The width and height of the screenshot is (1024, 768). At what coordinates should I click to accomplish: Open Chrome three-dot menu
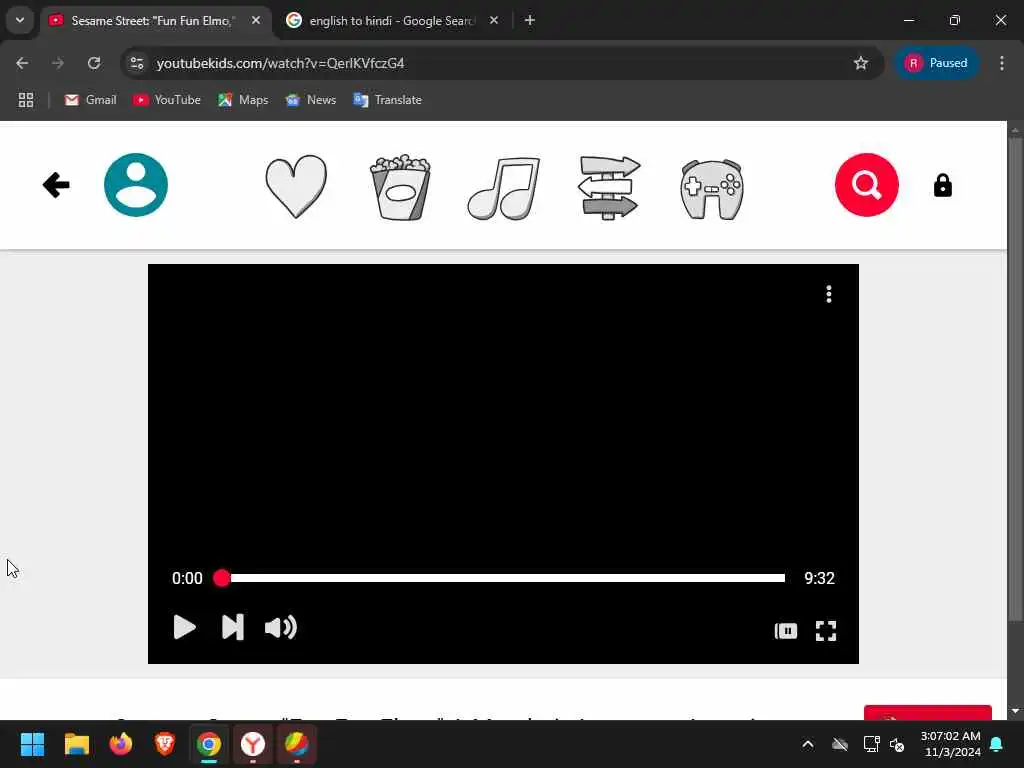pyautogui.click(x=1002, y=63)
